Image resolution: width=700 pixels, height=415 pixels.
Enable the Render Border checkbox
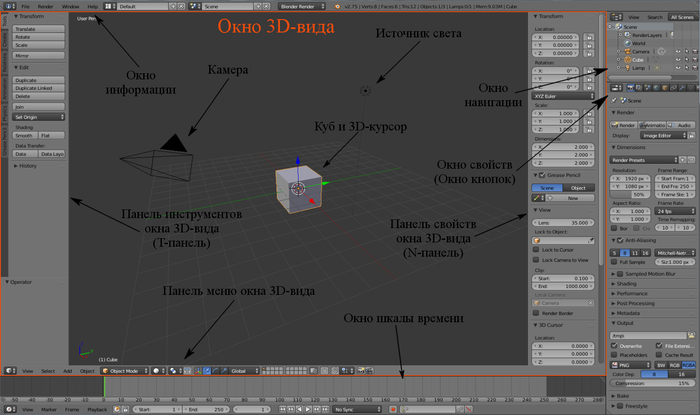[536, 313]
